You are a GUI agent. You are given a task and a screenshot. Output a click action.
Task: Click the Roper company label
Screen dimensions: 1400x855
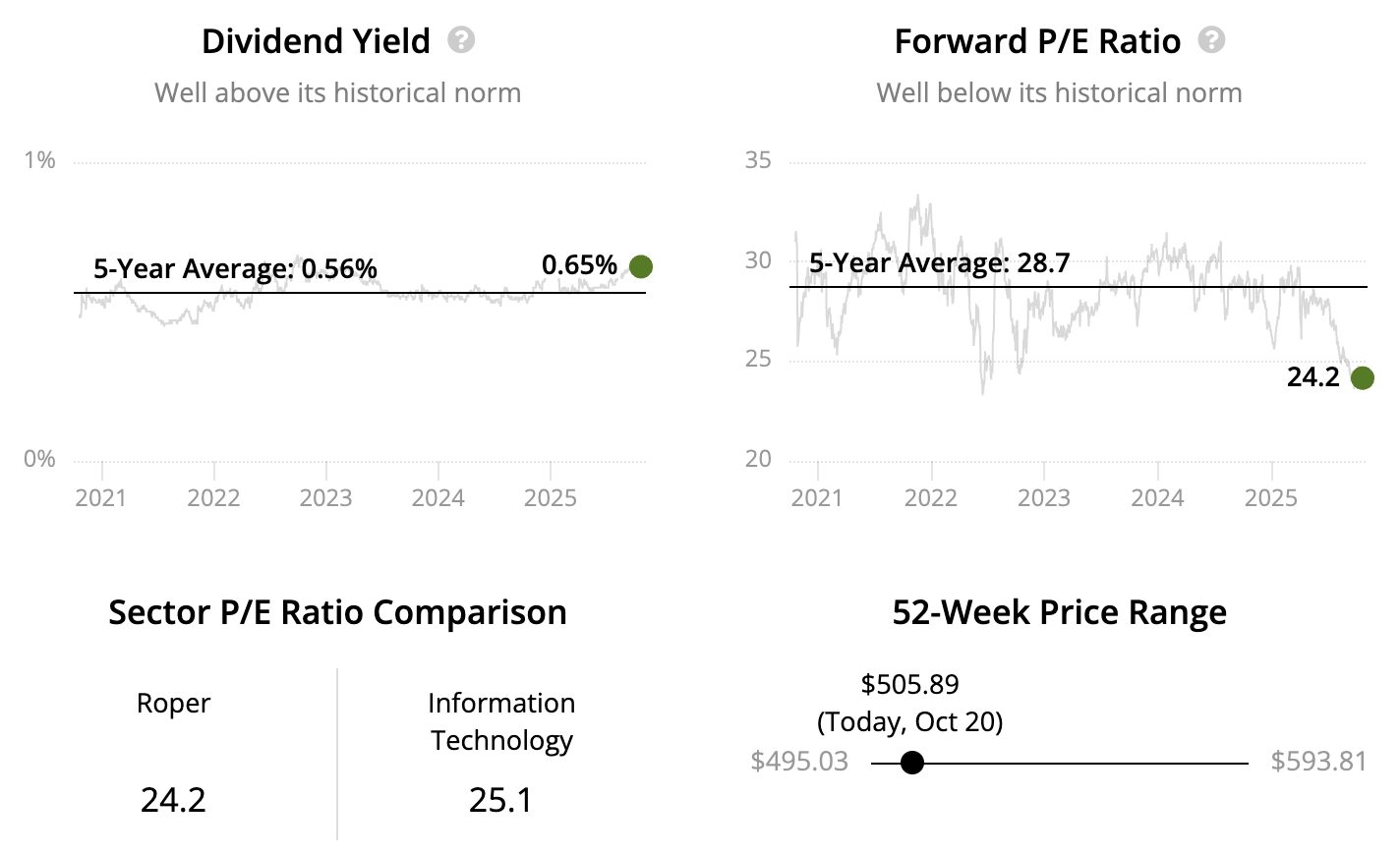(173, 703)
